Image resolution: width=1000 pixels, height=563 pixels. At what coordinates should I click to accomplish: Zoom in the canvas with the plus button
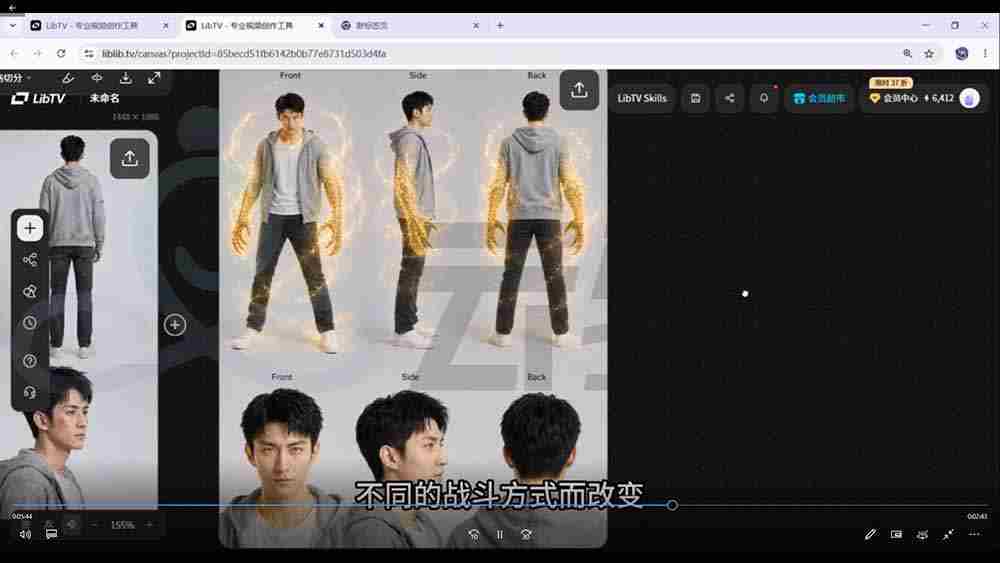[x=149, y=525]
